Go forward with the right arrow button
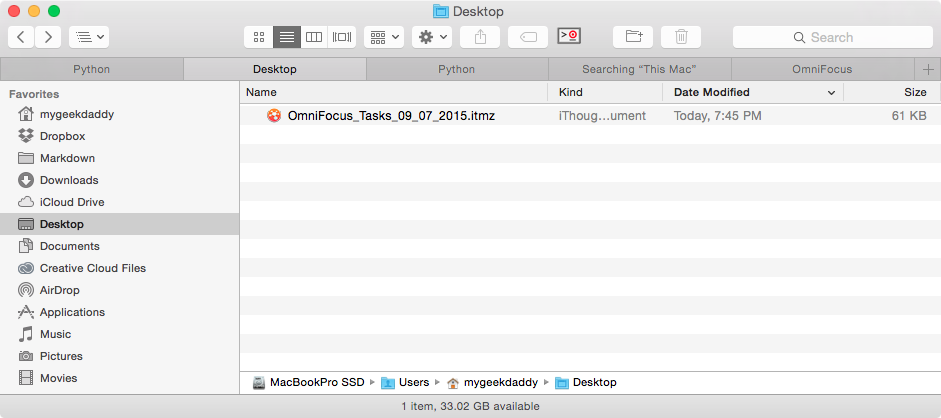This screenshot has width=941, height=418. (48, 37)
